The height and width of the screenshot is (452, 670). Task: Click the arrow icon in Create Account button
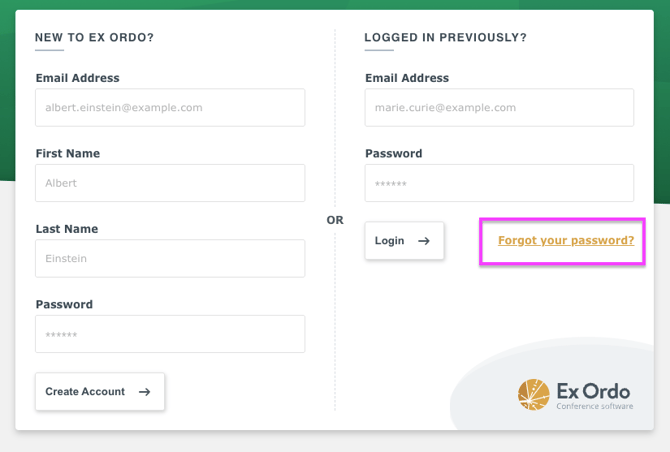(x=144, y=392)
